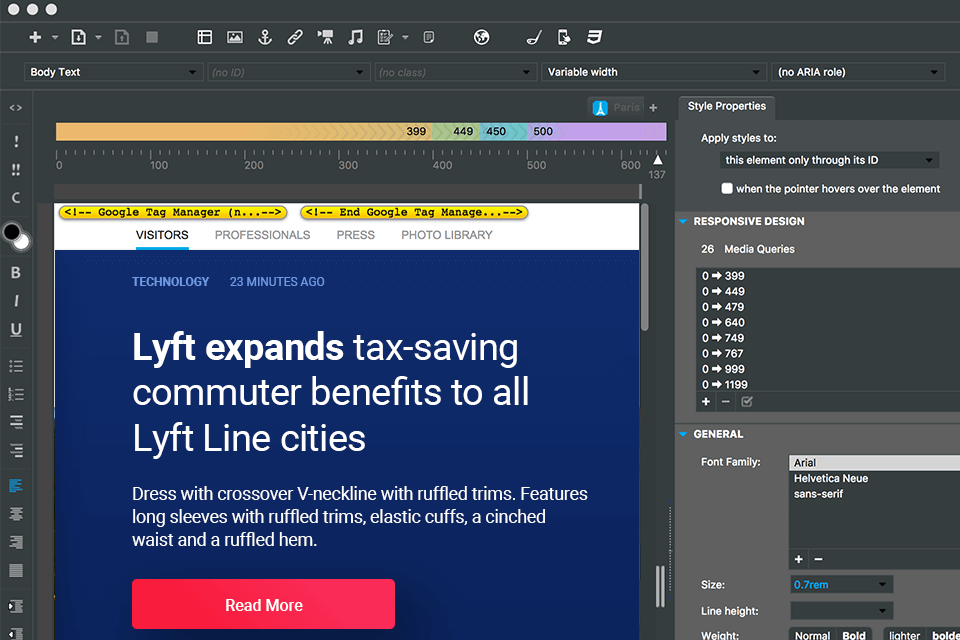Screen dimensions: 960x640
Task: Create a bulleted list with the list icon
Action: click(16, 366)
